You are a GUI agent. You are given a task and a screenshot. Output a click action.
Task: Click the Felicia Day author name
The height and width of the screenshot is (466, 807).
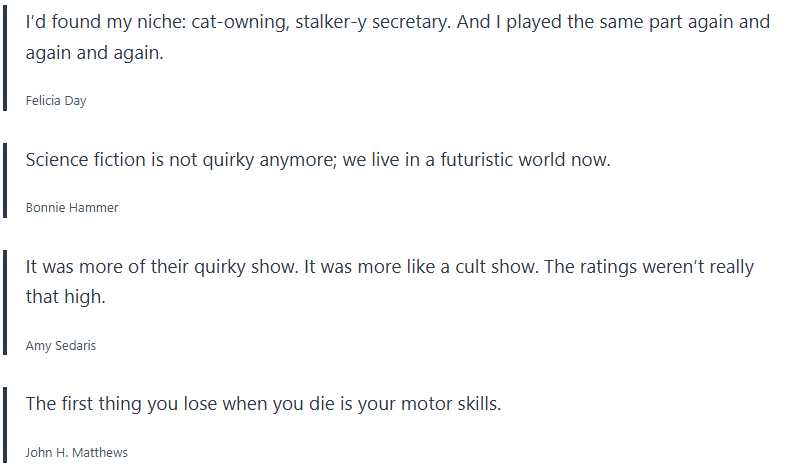coord(56,100)
